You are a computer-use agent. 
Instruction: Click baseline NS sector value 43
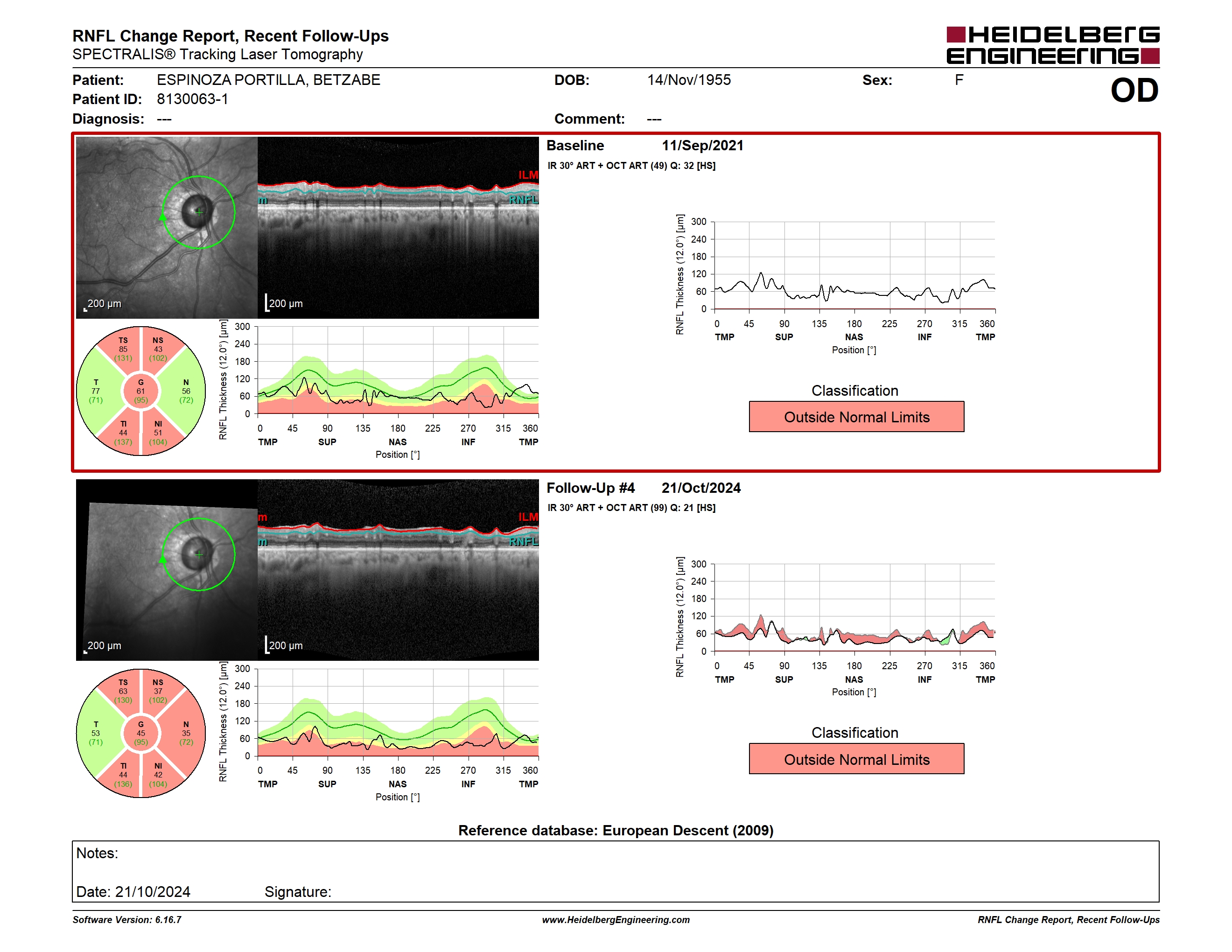click(158, 349)
